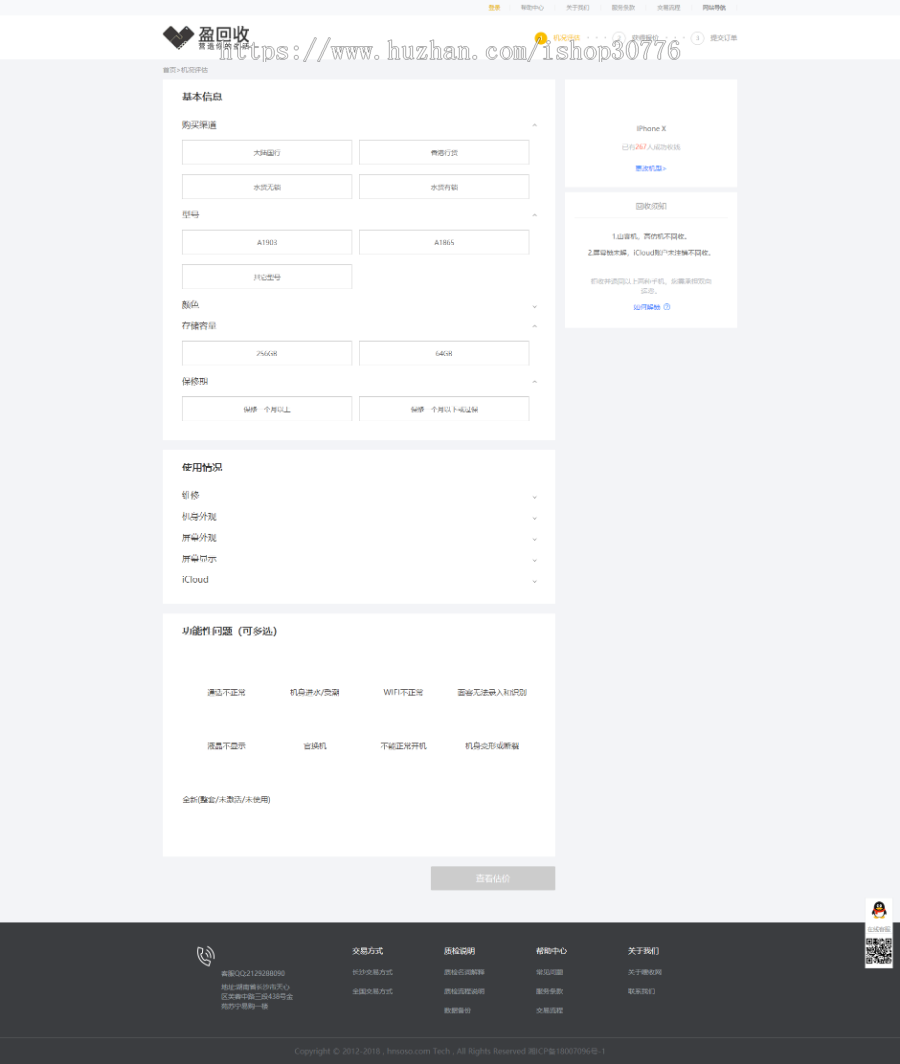Open the QQ penguin online service icon
Image resolution: width=900 pixels, height=1064 pixels.
pos(878,910)
